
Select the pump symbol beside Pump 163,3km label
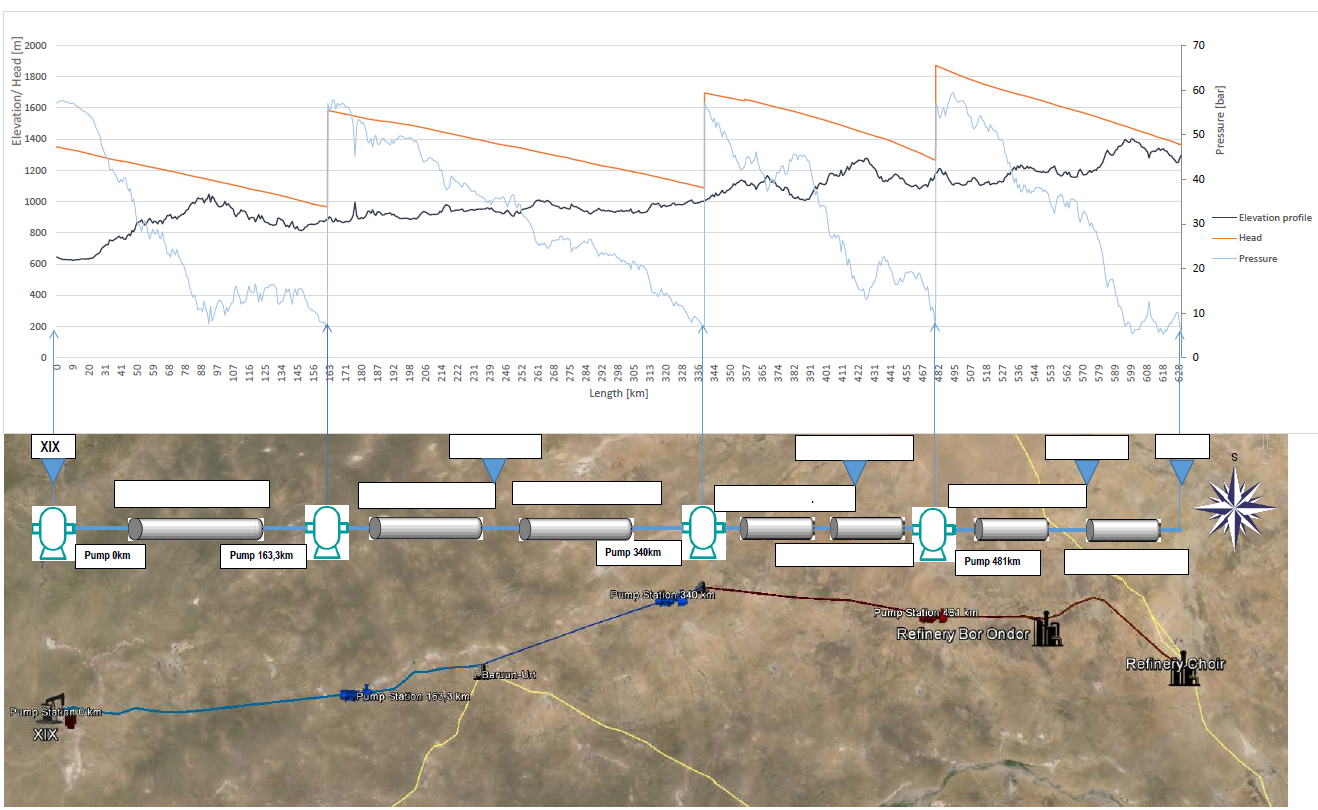pos(326,532)
